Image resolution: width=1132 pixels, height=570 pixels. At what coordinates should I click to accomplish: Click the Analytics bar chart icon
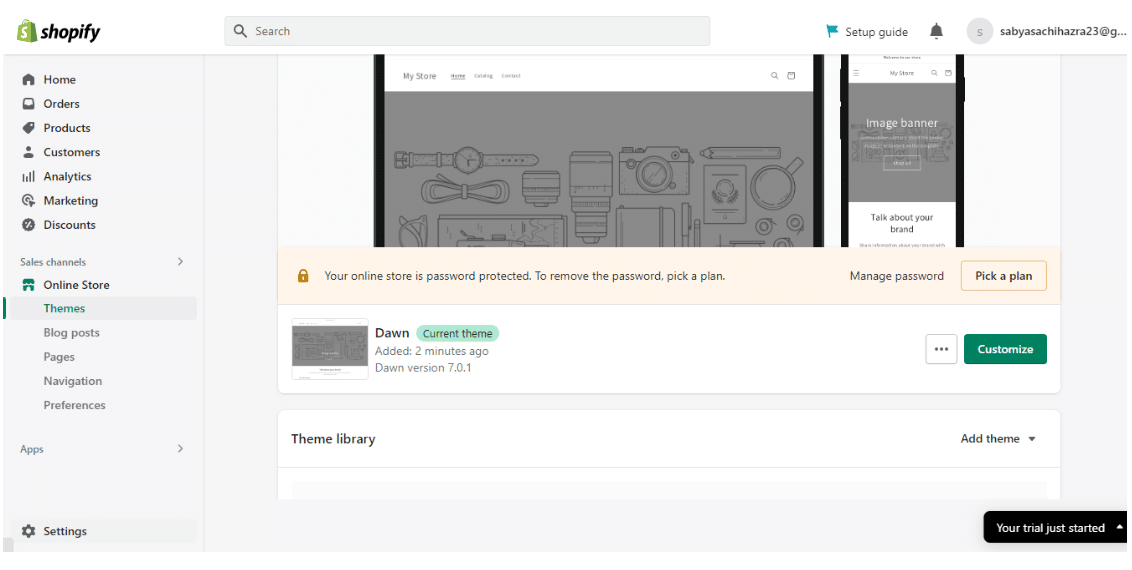[x=29, y=177]
